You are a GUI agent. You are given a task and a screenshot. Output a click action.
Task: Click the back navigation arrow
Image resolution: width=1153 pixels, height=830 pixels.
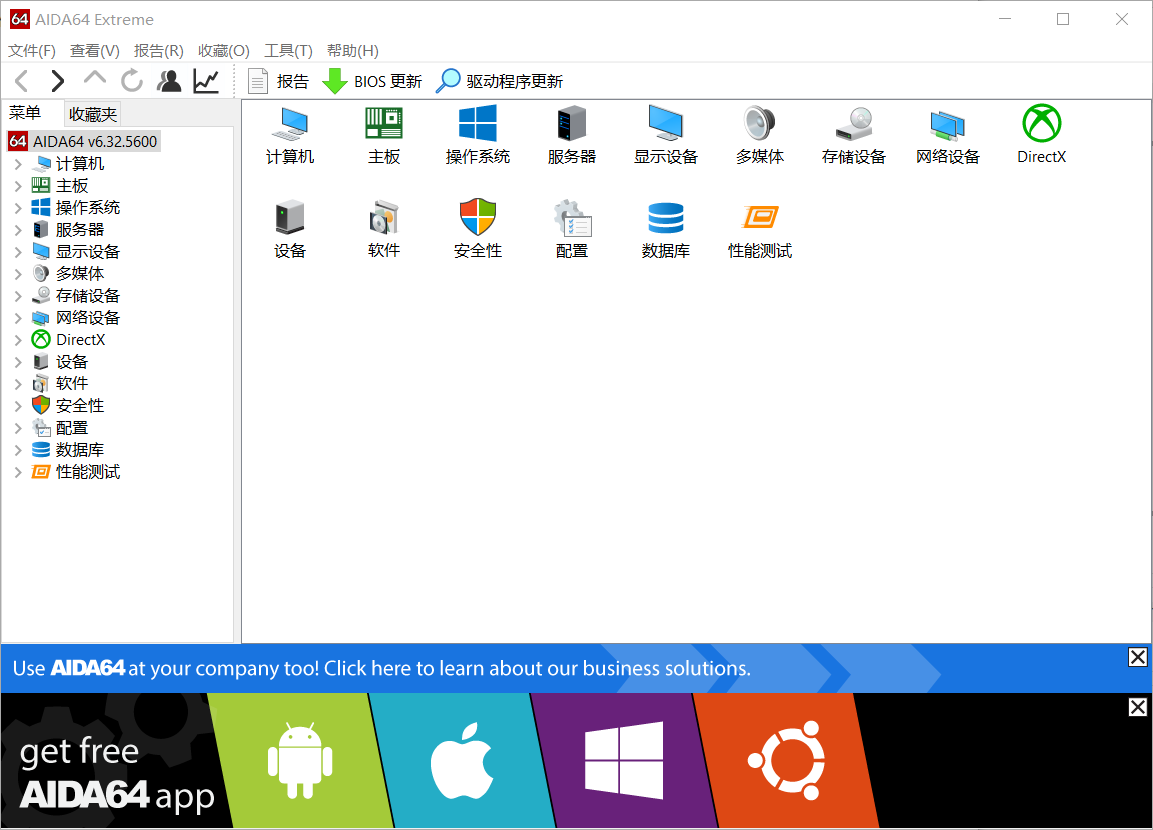click(x=22, y=81)
